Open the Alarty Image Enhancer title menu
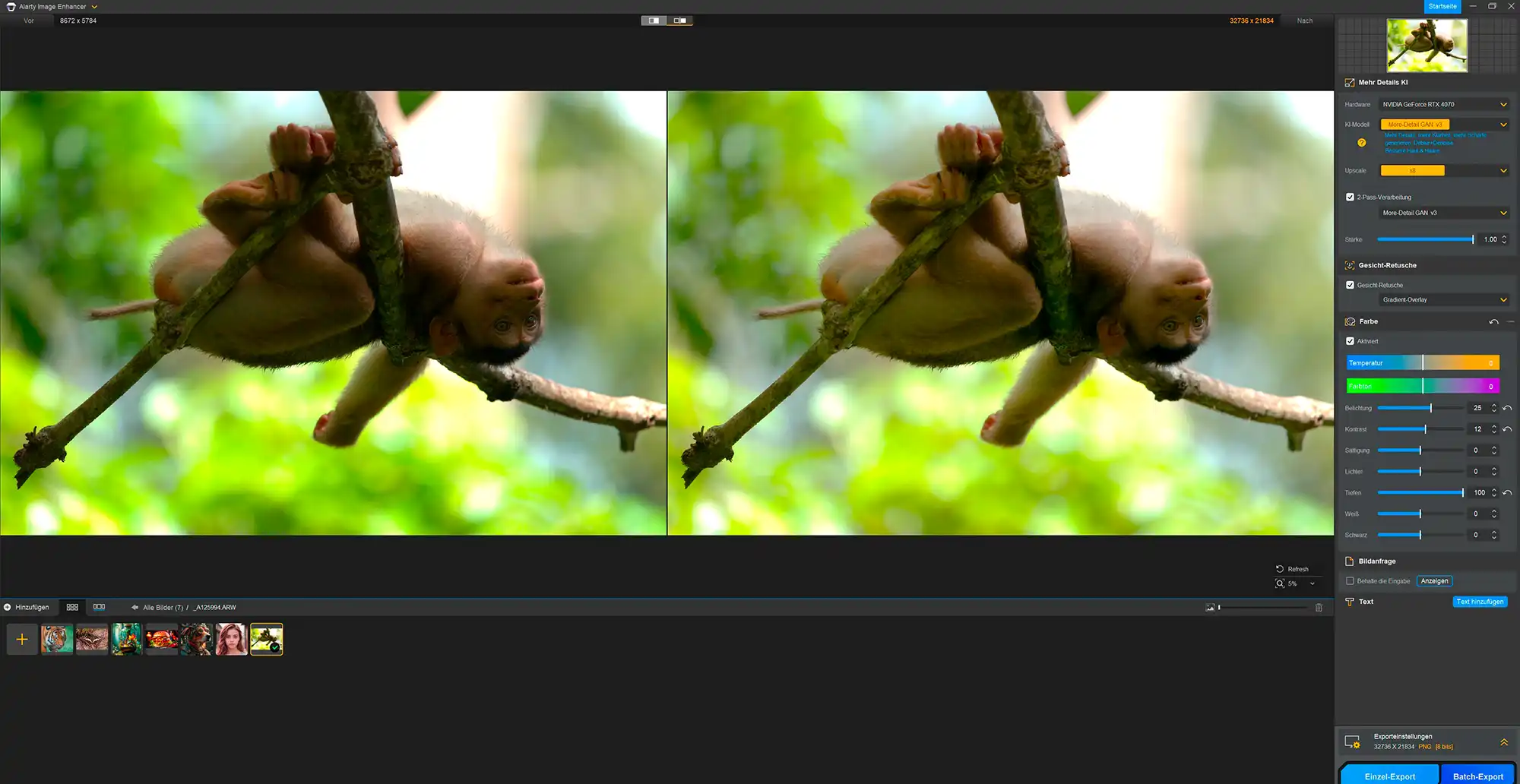The image size is (1520, 784). click(53, 7)
